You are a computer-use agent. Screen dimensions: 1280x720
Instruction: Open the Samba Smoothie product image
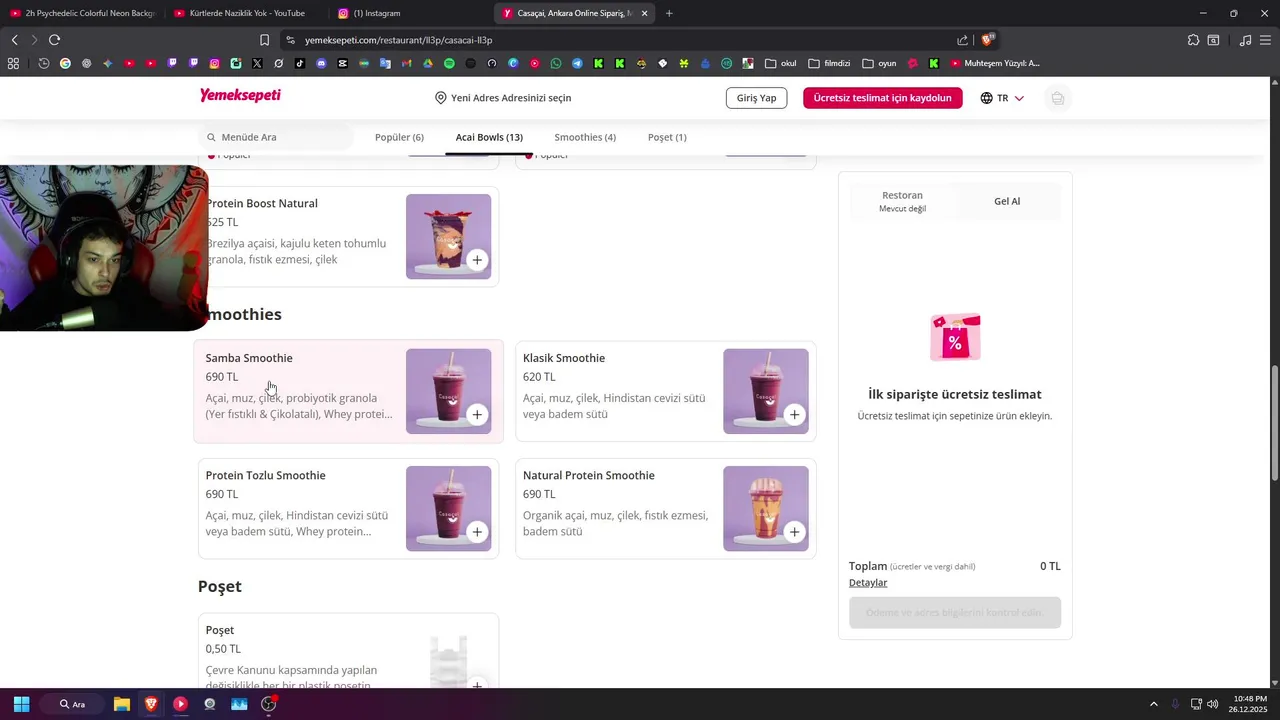(448, 391)
